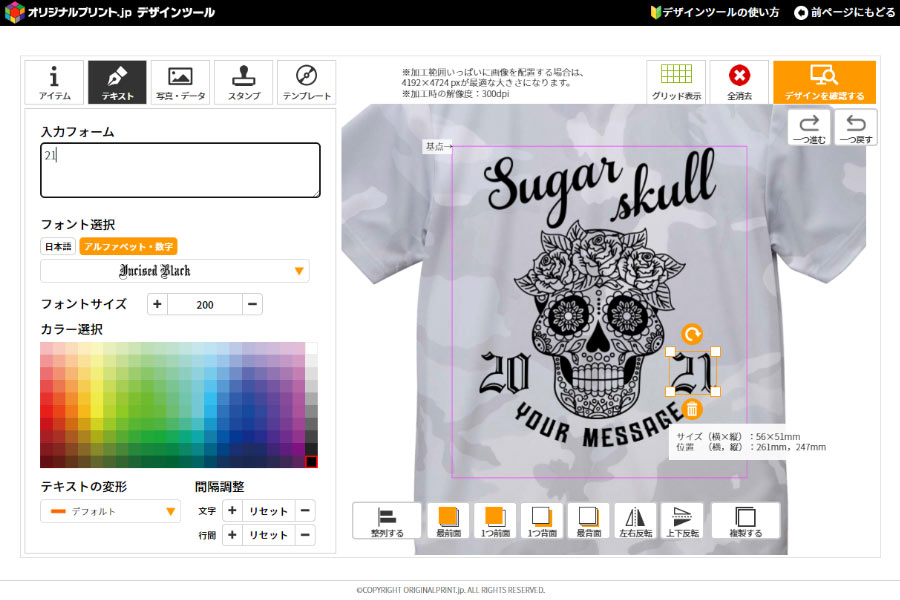Click the 全消去 clear-all button

pyautogui.click(x=739, y=82)
